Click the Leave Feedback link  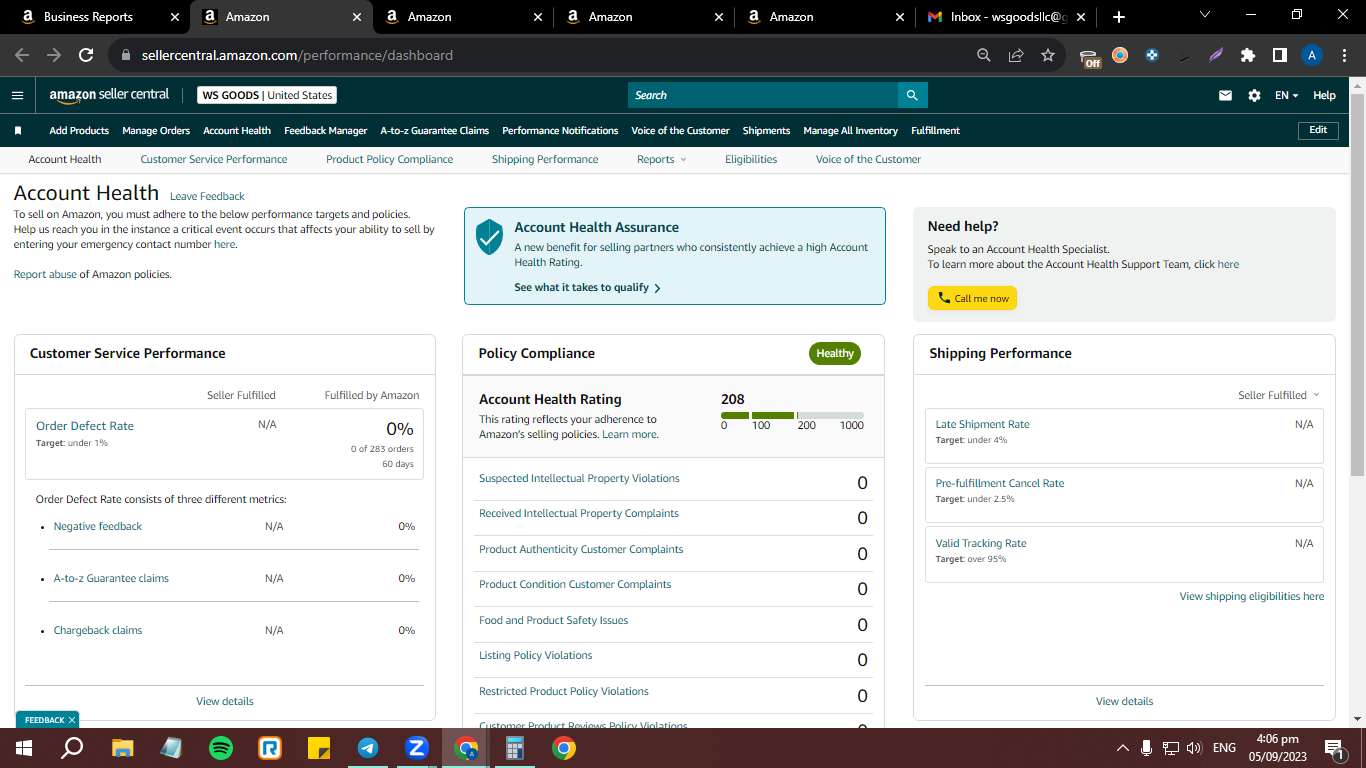[x=207, y=196]
